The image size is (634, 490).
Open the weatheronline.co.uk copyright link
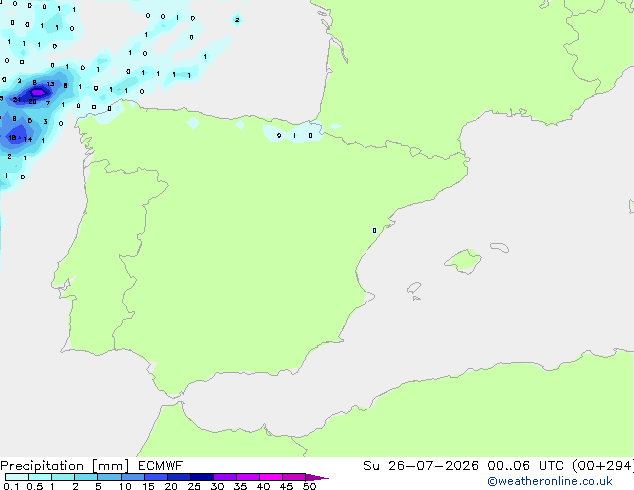pyautogui.click(x=550, y=481)
